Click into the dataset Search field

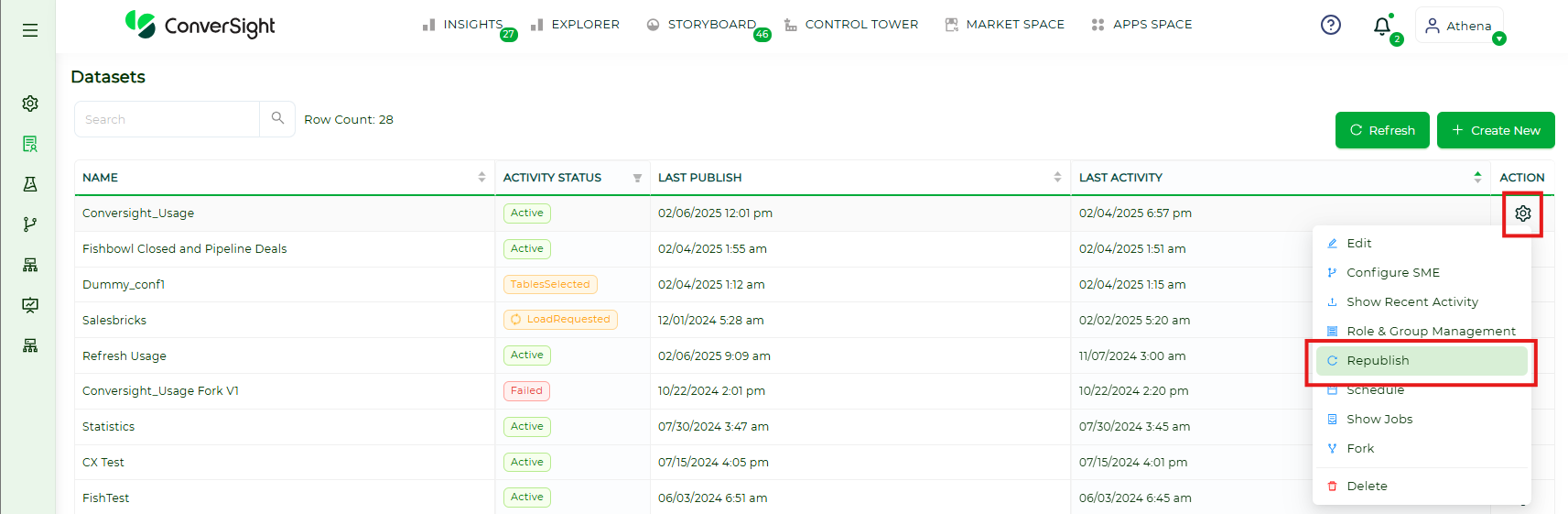167,119
